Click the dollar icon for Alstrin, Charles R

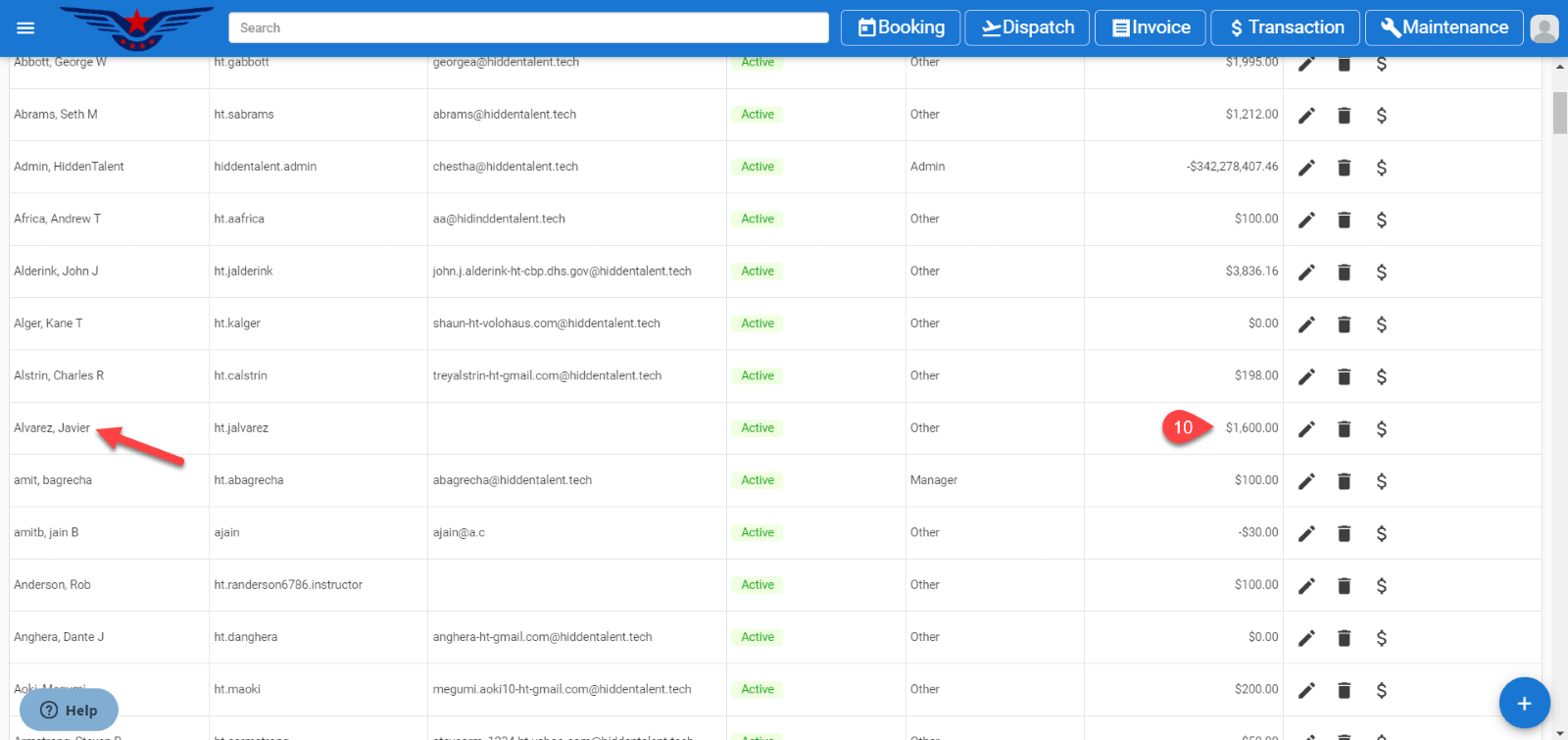[x=1381, y=376]
